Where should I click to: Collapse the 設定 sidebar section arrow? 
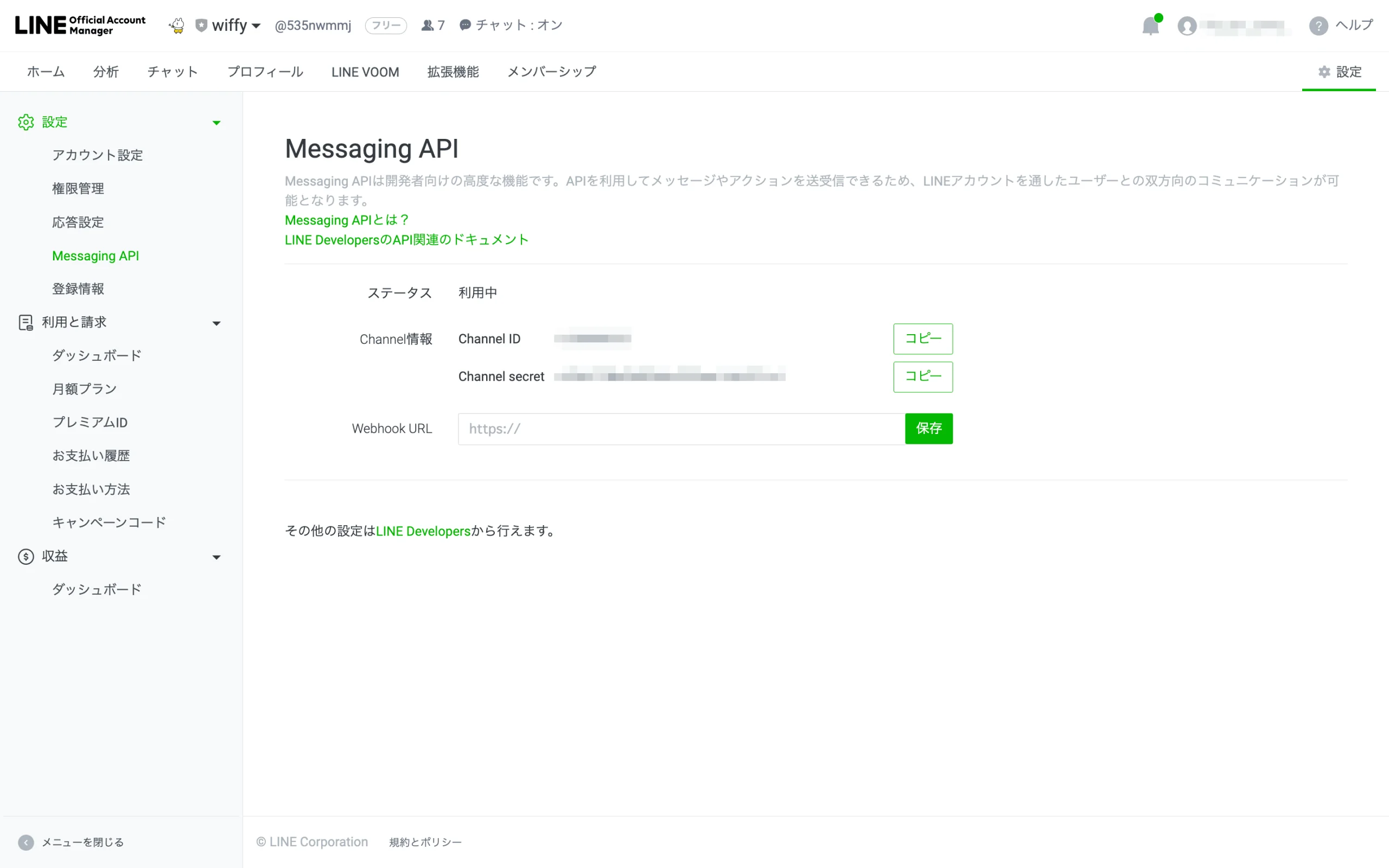pos(216,122)
